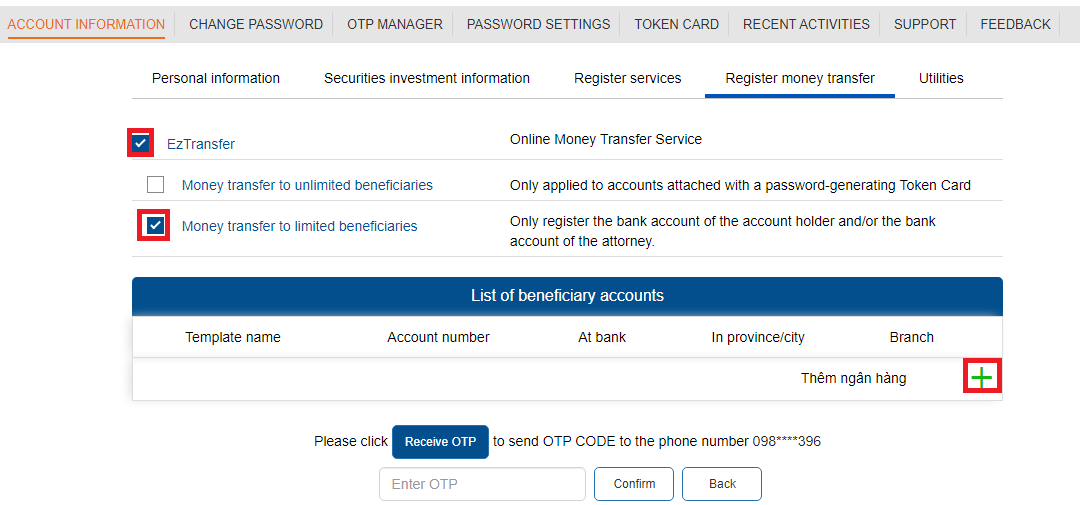Uncheck the EzTransfer checkbox

[x=141, y=143]
